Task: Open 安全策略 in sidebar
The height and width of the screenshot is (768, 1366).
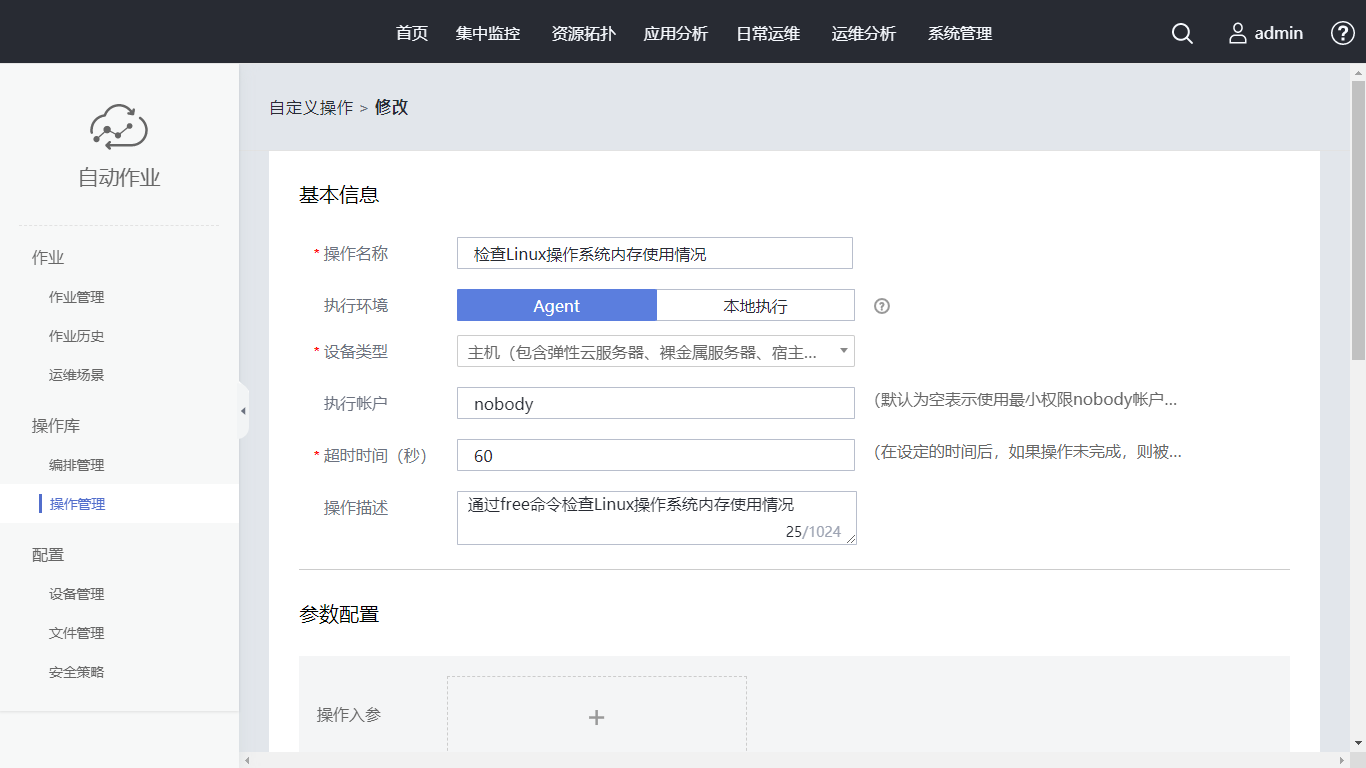Action: coord(77,672)
